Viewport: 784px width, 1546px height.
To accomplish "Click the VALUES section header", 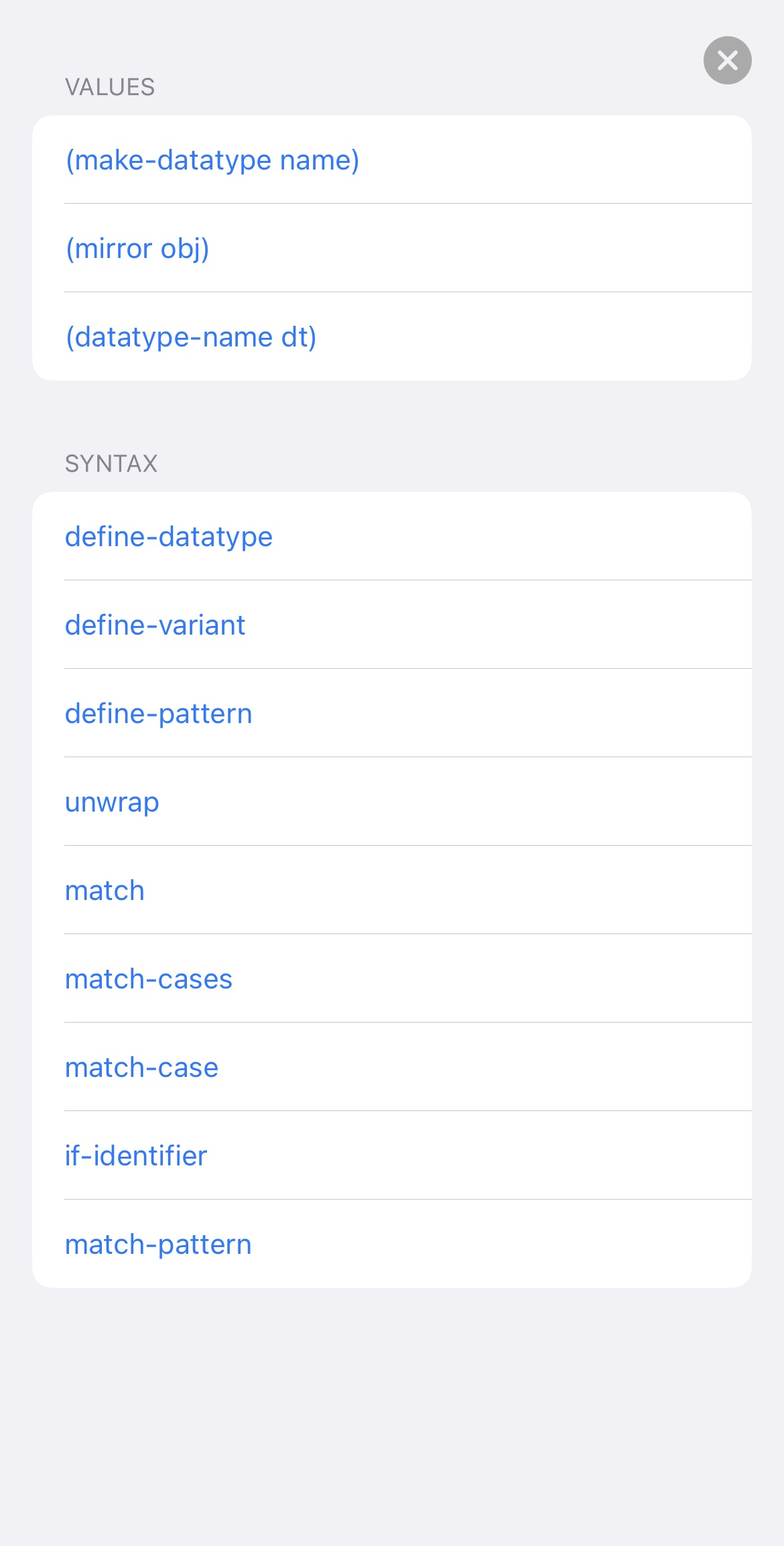I will [x=110, y=87].
